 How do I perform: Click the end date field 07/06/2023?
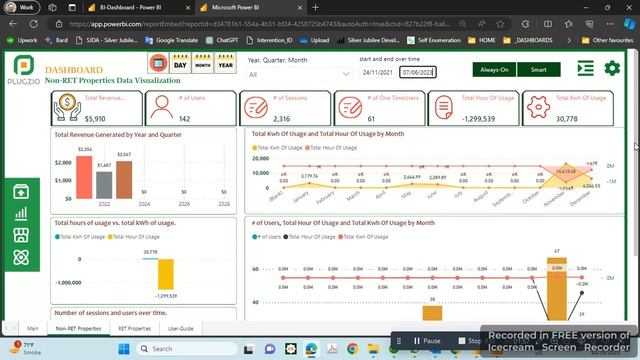tap(418, 72)
